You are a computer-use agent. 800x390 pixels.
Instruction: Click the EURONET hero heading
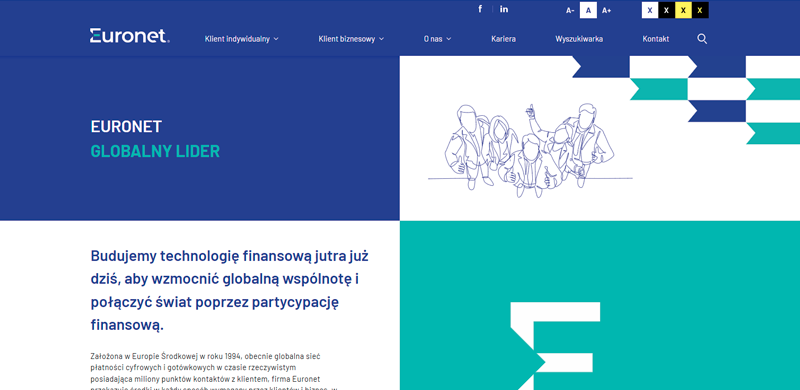coord(126,127)
